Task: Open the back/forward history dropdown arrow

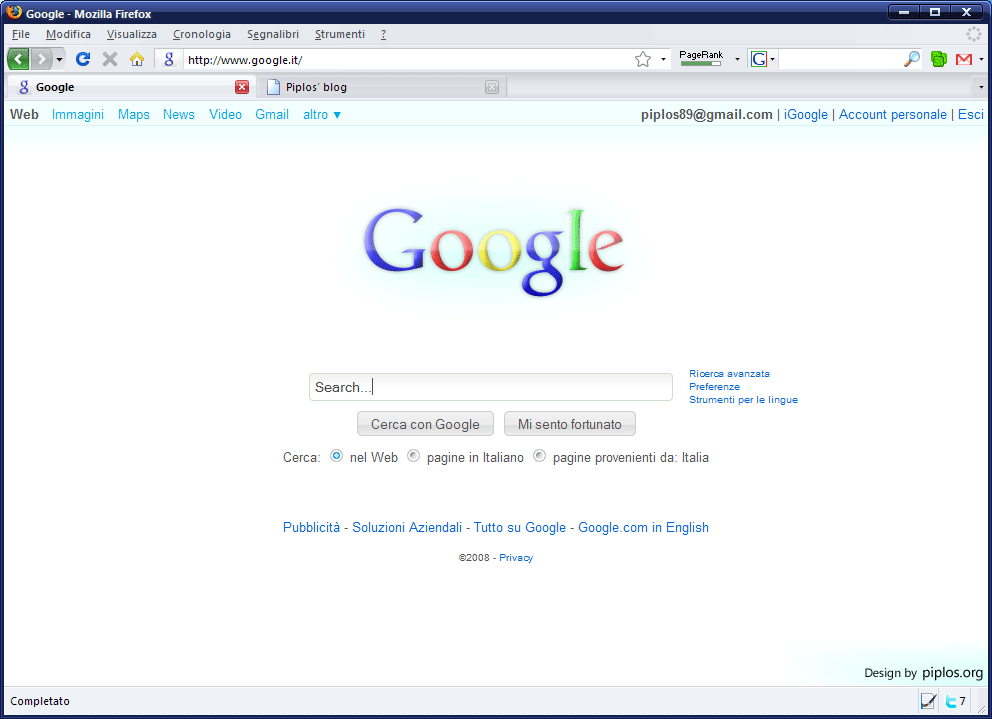Action: click(x=59, y=59)
